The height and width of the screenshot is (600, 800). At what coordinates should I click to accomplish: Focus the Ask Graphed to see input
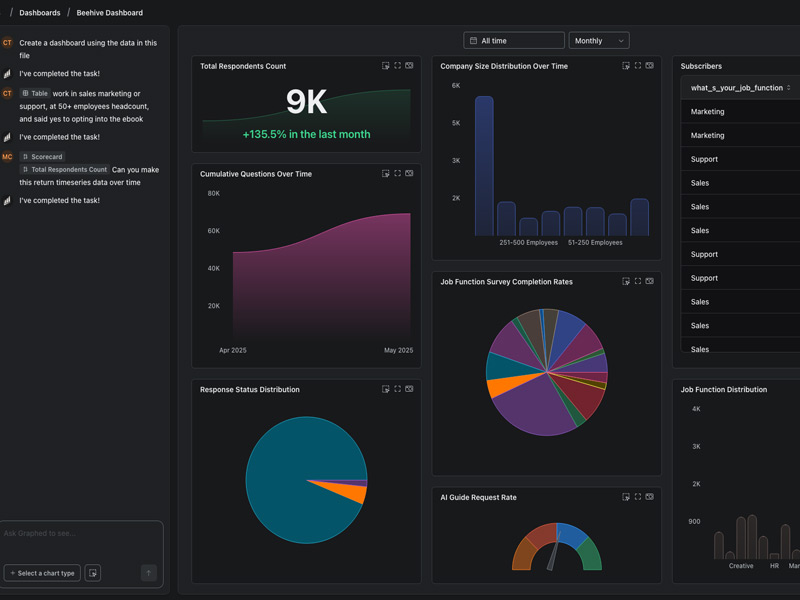82,534
